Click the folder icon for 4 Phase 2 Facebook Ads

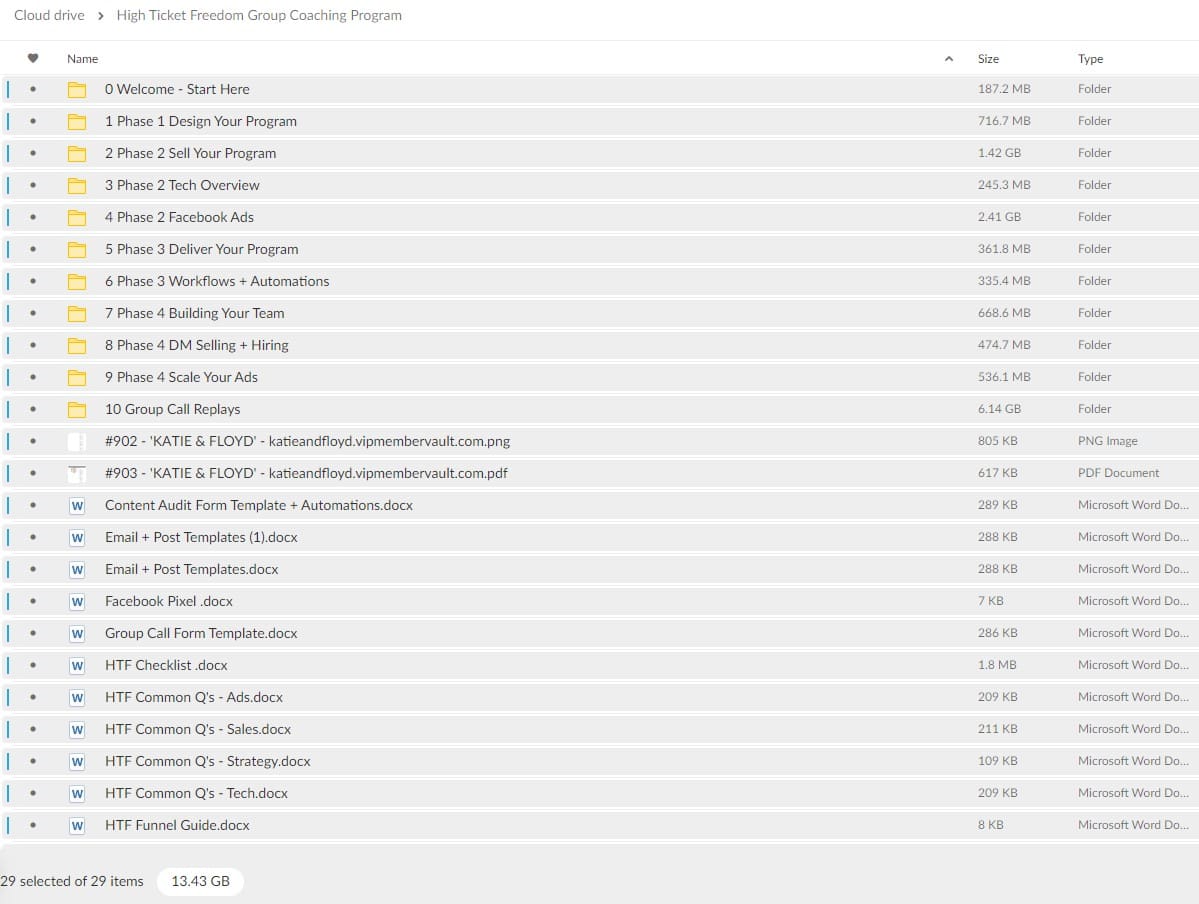tap(77, 217)
